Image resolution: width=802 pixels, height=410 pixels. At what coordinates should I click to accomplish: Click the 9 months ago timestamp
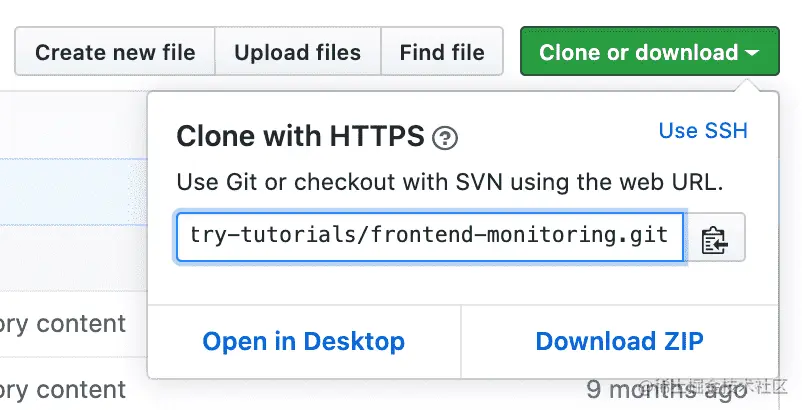(666, 389)
